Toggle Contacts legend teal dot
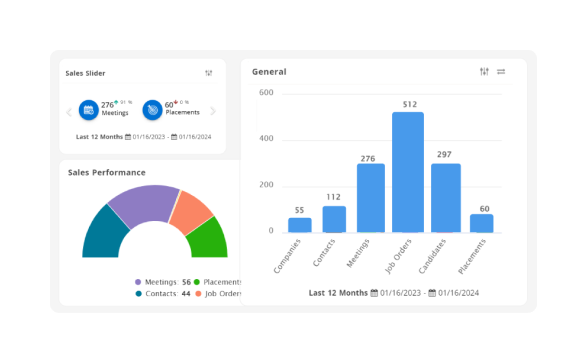This screenshot has width=587, height=363. pyautogui.click(x=139, y=293)
